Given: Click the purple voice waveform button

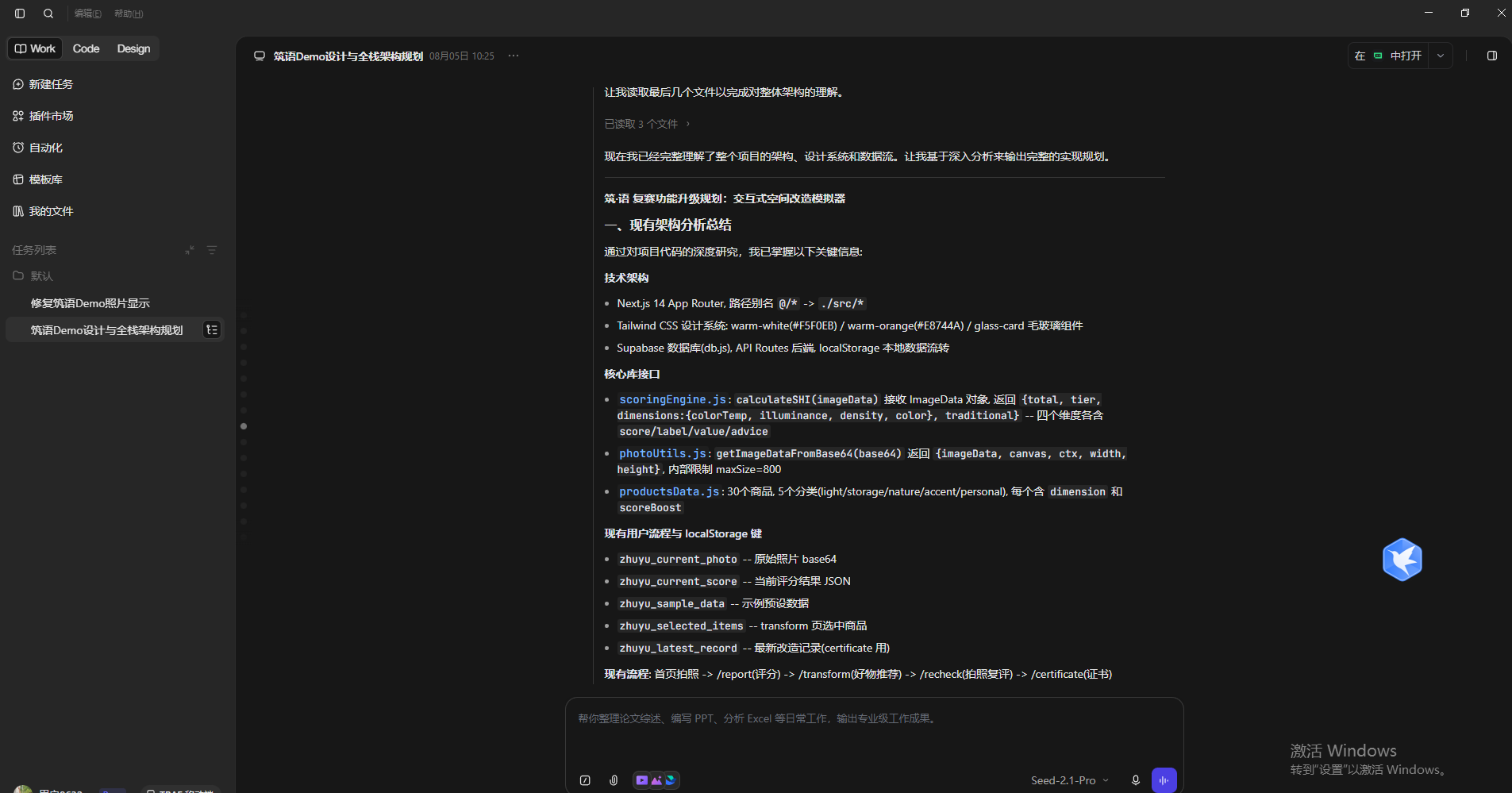Looking at the screenshot, I should point(1164,780).
